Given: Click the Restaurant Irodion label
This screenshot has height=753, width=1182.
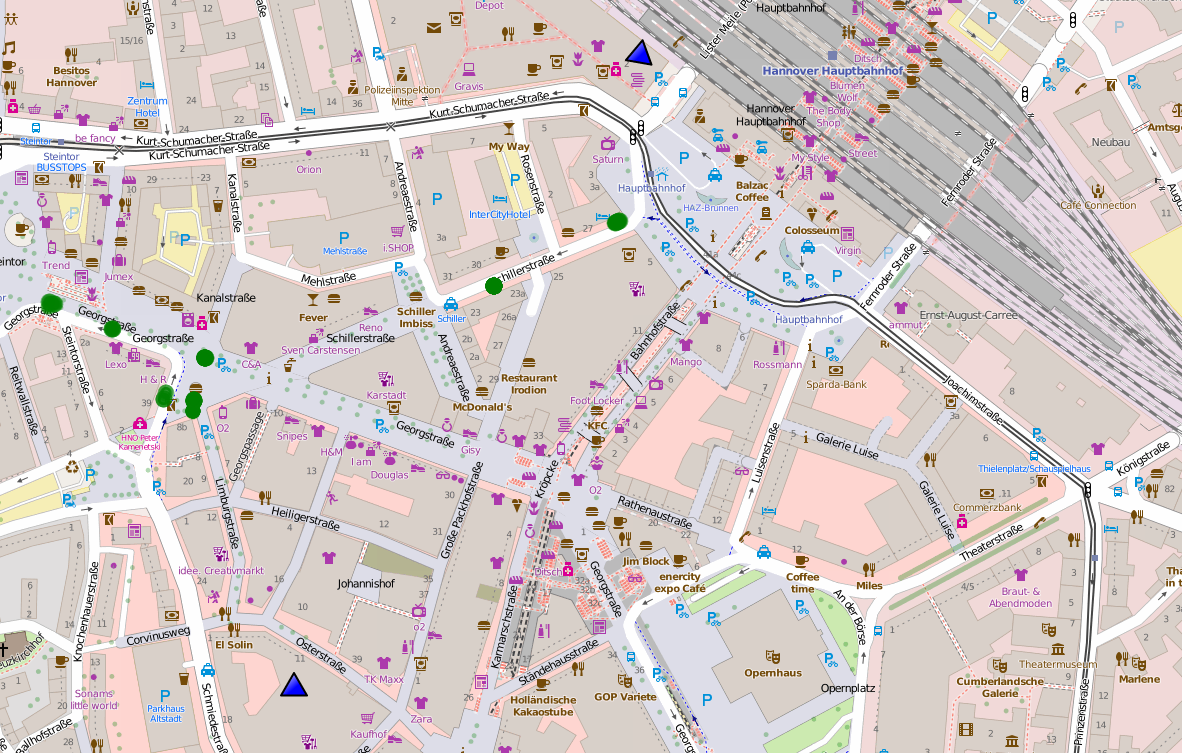Looking at the screenshot, I should [529, 384].
